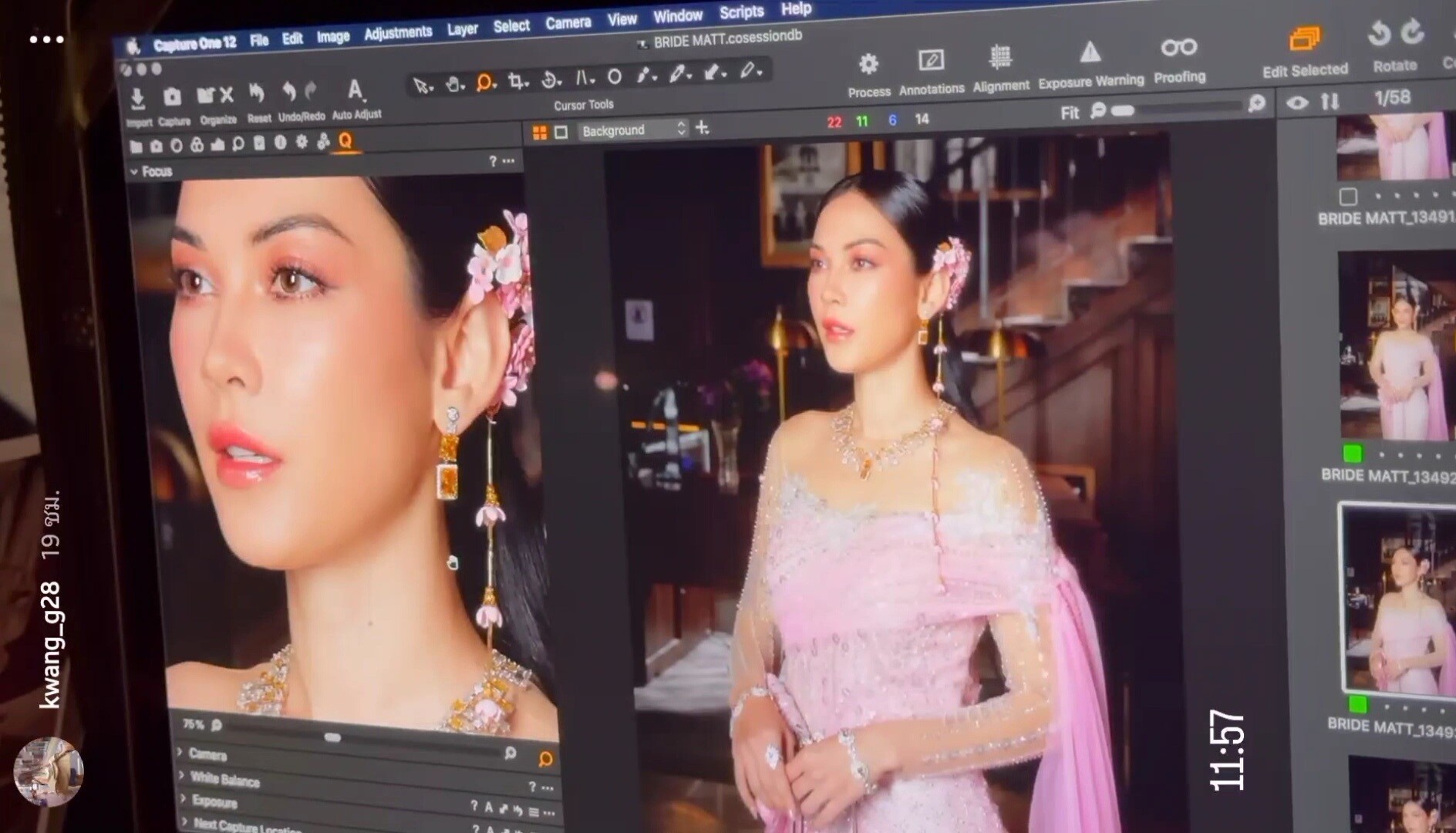Select the Crop cursor tool
1456x833 pixels.
click(x=518, y=81)
